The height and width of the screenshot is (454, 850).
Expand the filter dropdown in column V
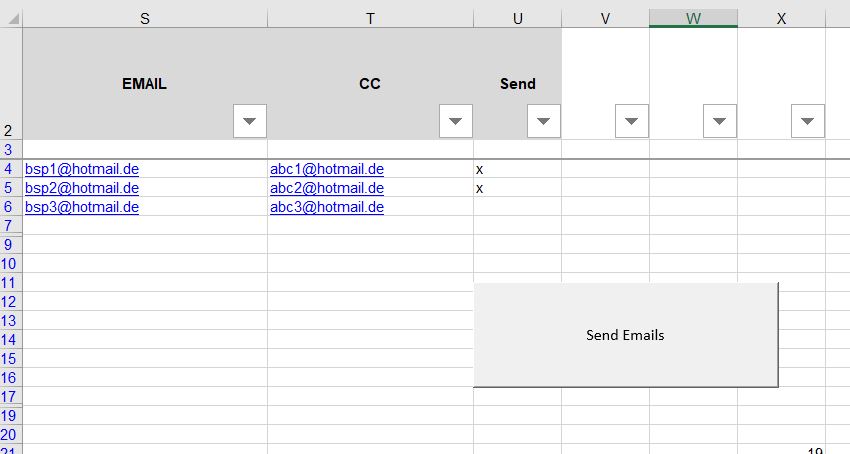click(x=632, y=121)
